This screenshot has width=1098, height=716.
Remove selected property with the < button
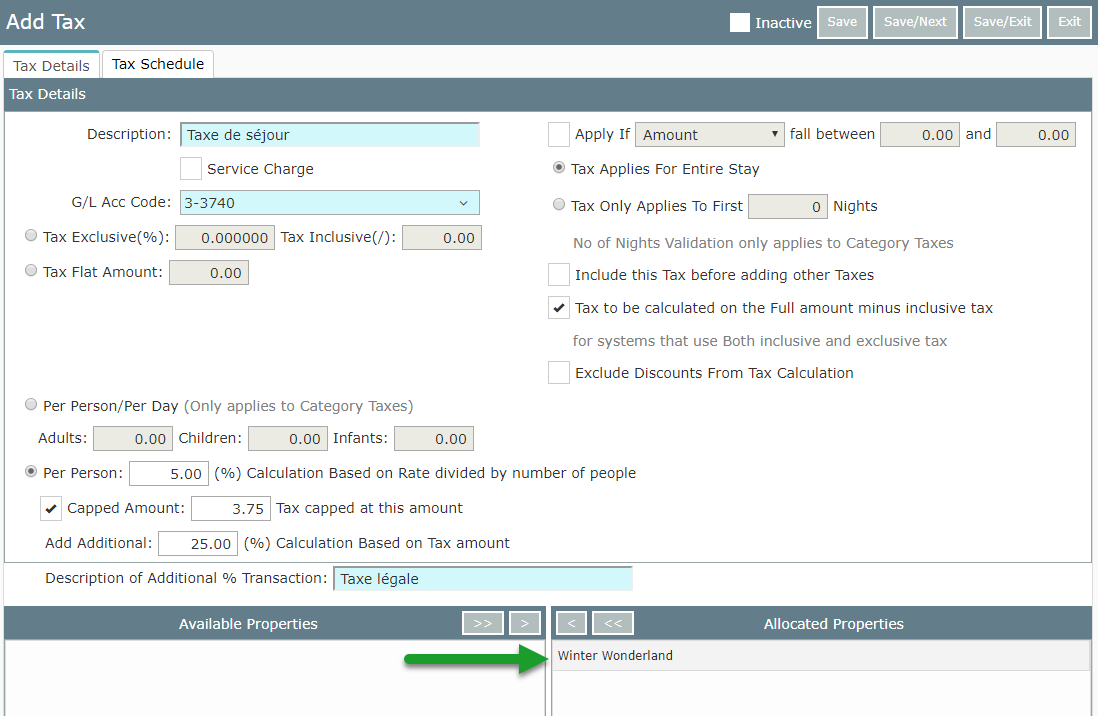pos(571,623)
